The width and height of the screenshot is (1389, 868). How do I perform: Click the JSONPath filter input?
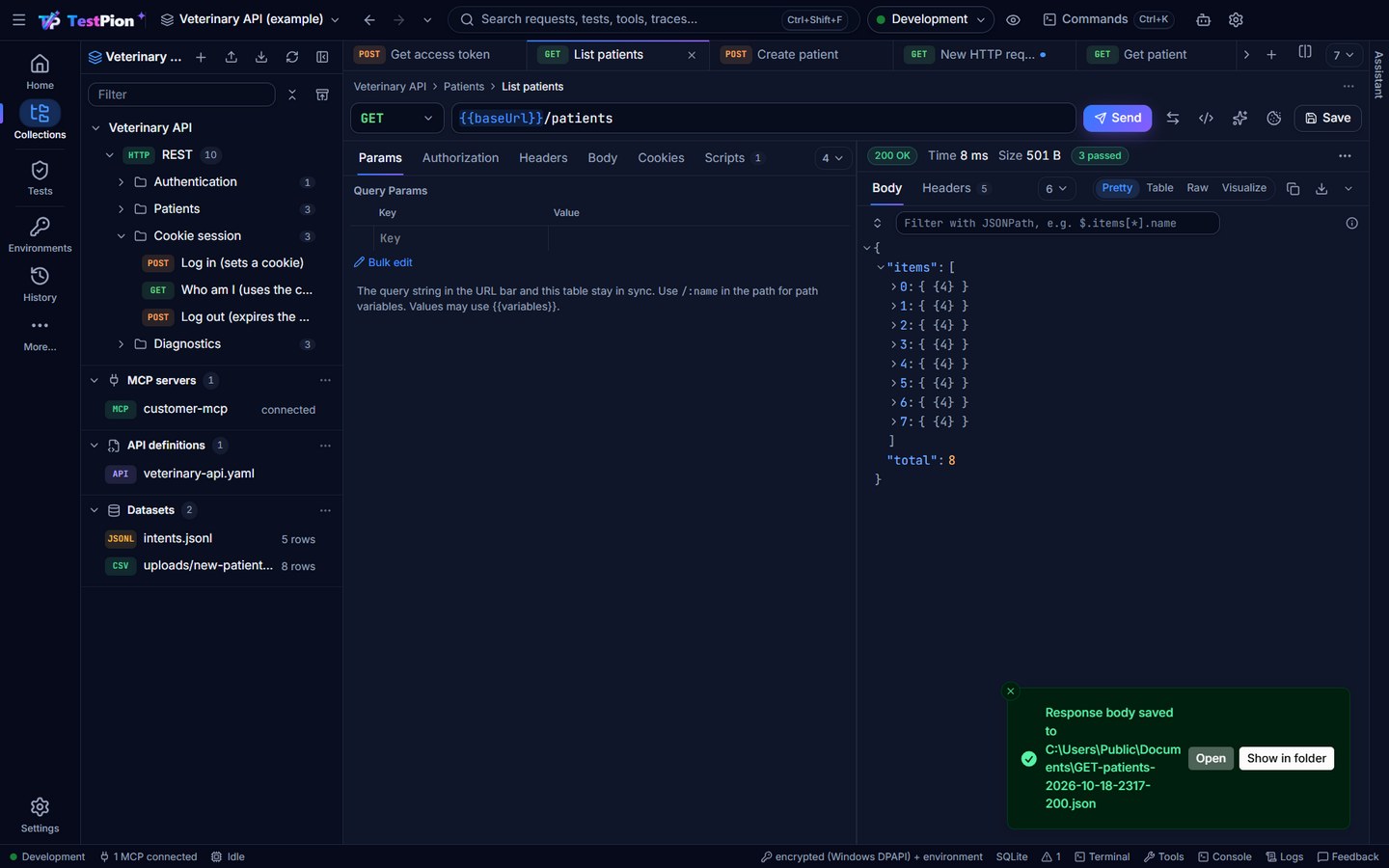point(1057,223)
